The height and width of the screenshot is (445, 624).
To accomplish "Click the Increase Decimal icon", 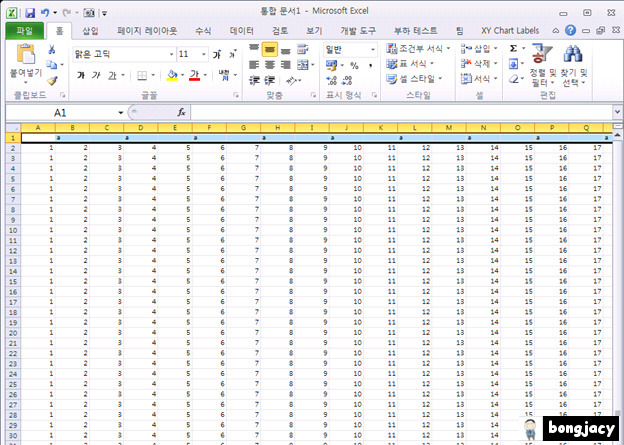I will tap(332, 80).
